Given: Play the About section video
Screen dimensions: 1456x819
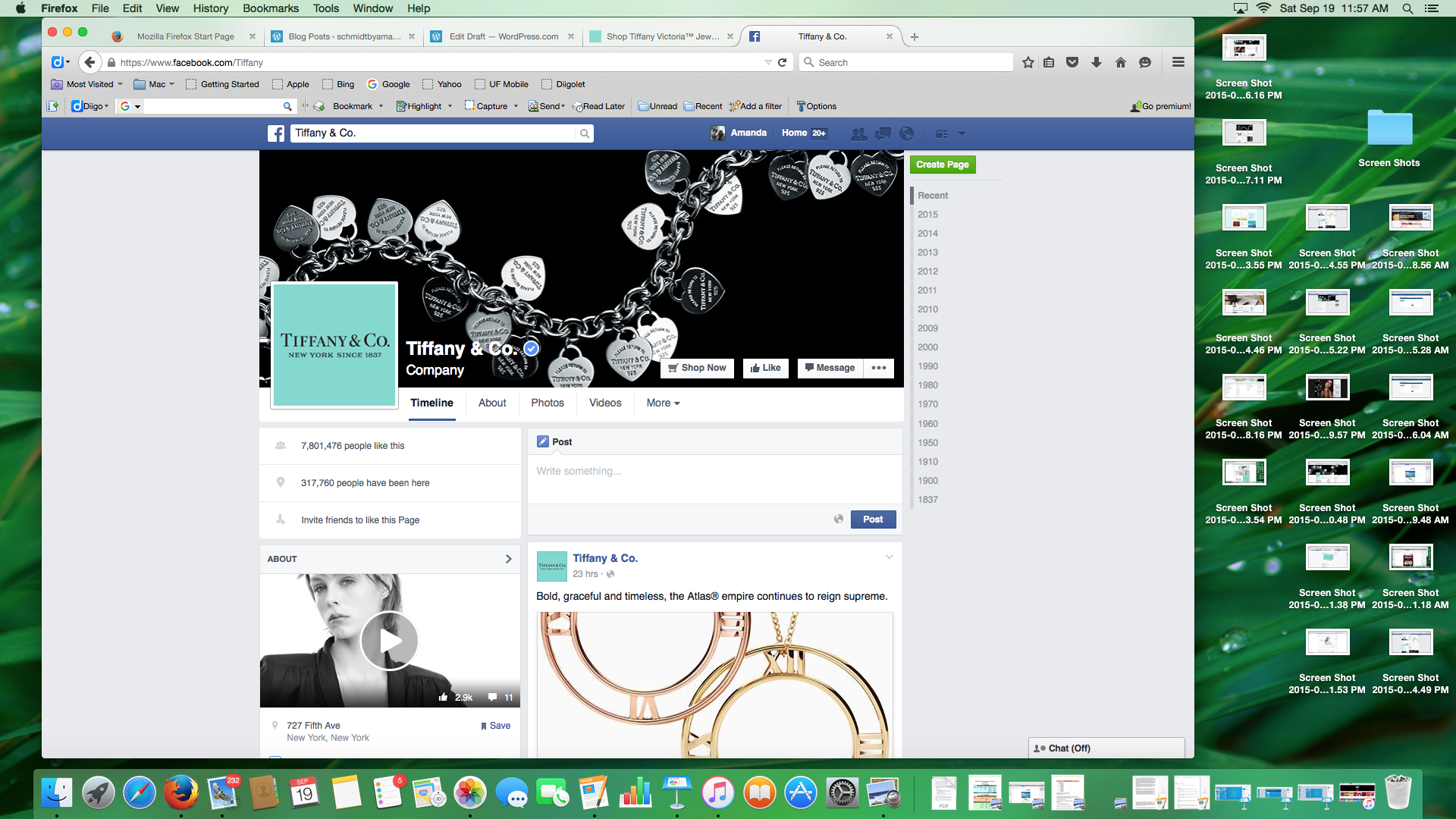Looking at the screenshot, I should pos(390,641).
